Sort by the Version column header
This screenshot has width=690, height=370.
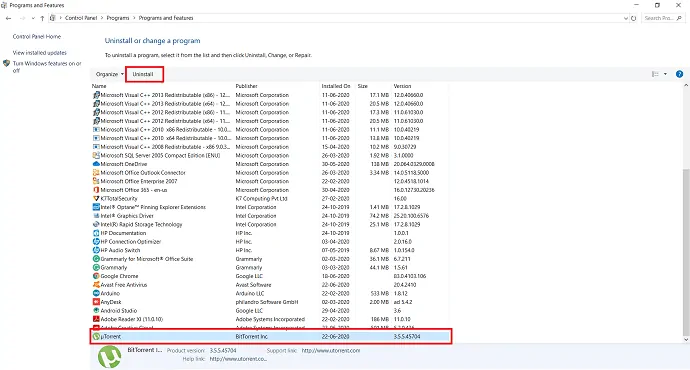402,86
